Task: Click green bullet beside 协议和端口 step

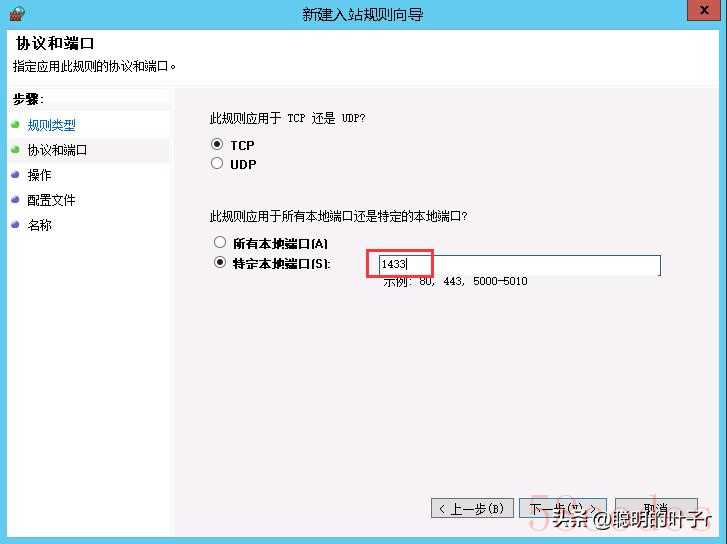Action: 15,150
